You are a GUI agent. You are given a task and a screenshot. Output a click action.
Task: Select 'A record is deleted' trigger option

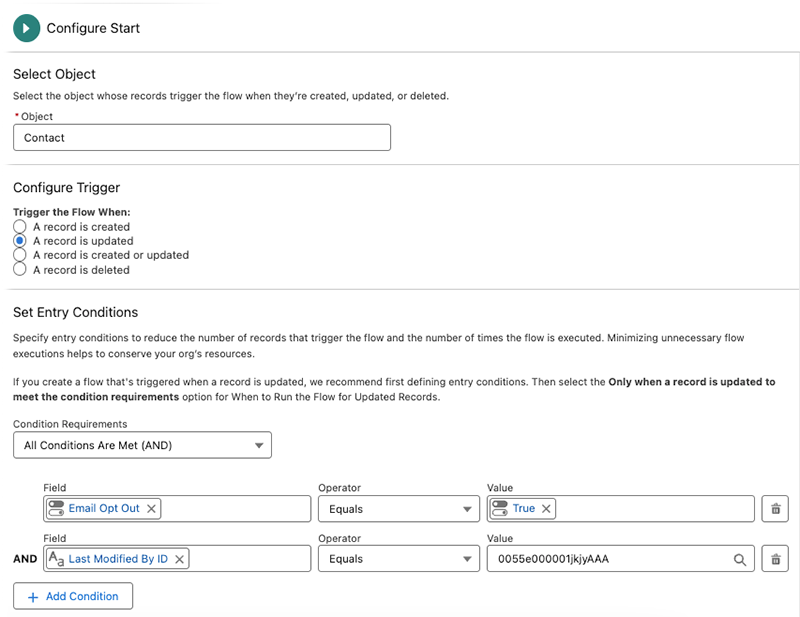click(x=20, y=270)
